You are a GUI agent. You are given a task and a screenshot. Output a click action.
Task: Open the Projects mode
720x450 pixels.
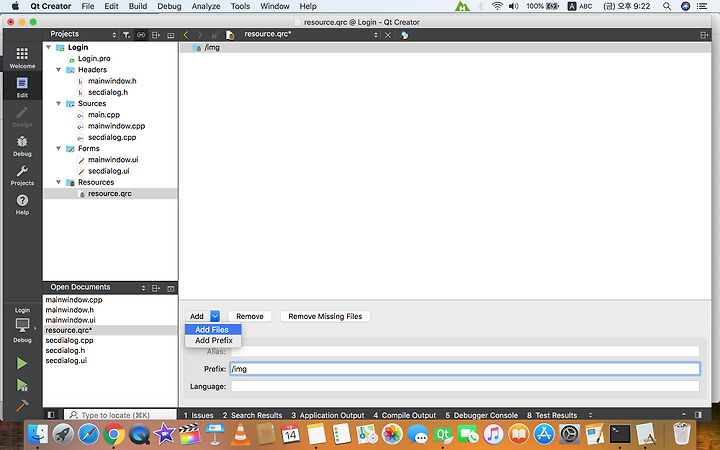point(22,175)
